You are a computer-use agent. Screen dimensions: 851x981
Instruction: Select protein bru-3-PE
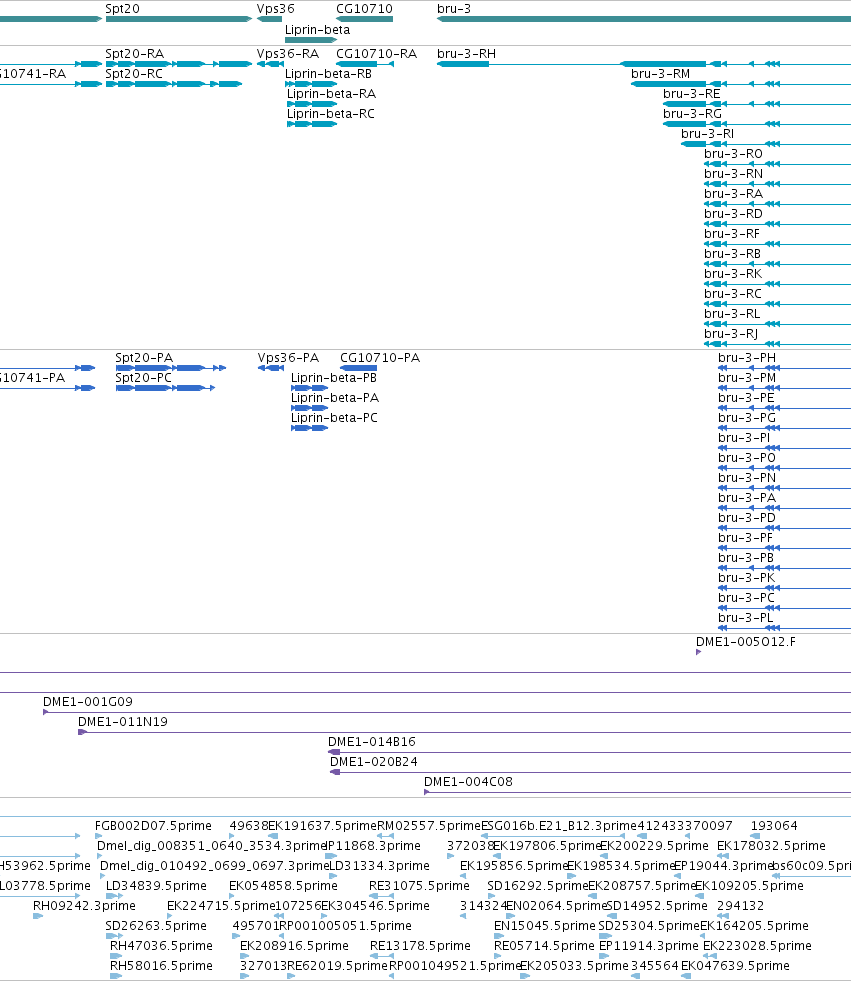[x=746, y=398]
